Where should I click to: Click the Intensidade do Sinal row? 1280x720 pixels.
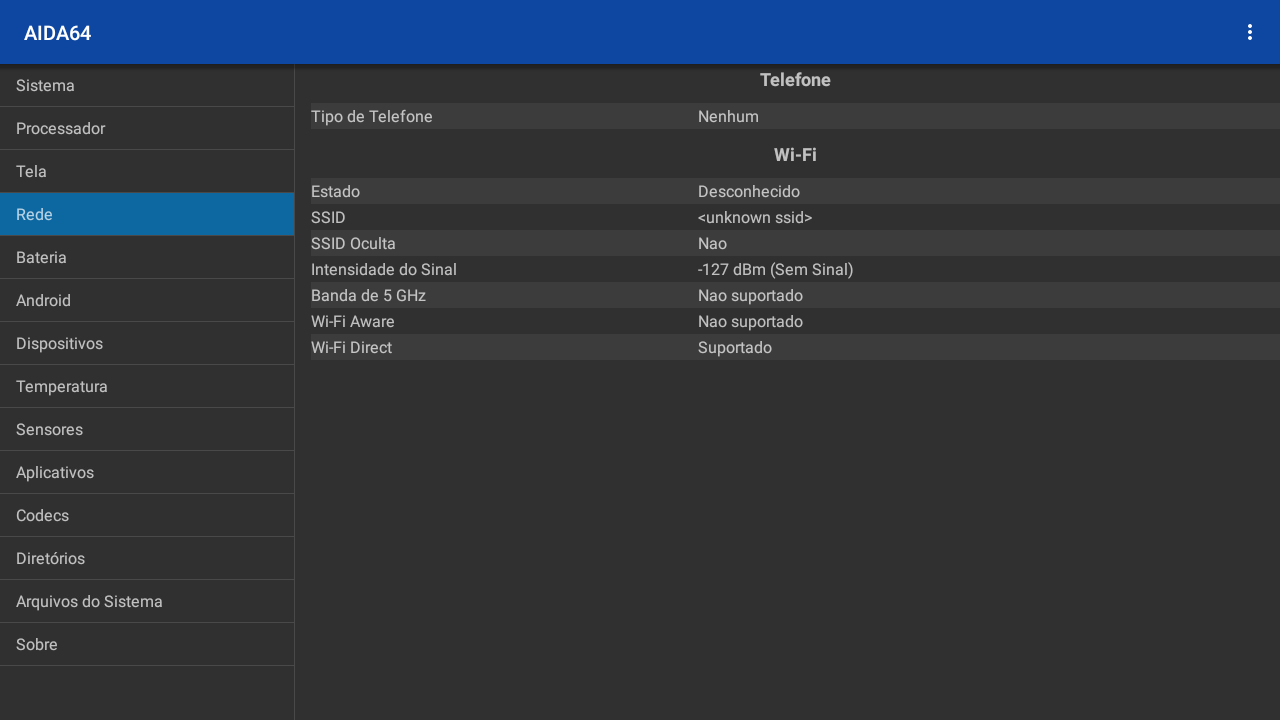coord(794,270)
